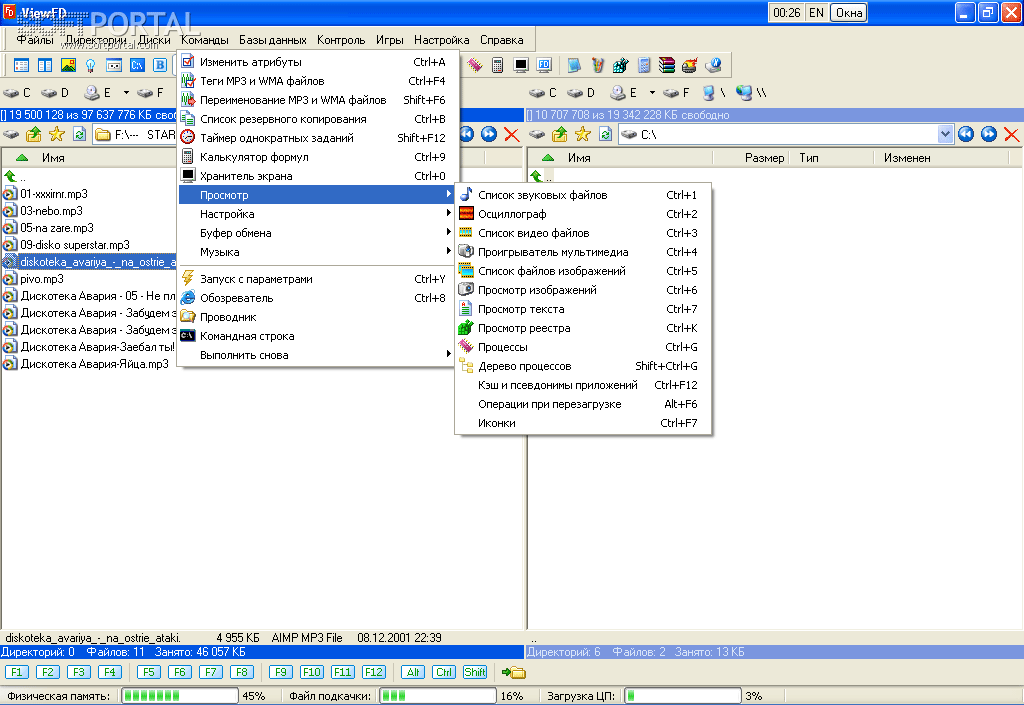This screenshot has width=1024, height=705.
Task: Open the Базы данных menu
Action: click(x=272, y=40)
